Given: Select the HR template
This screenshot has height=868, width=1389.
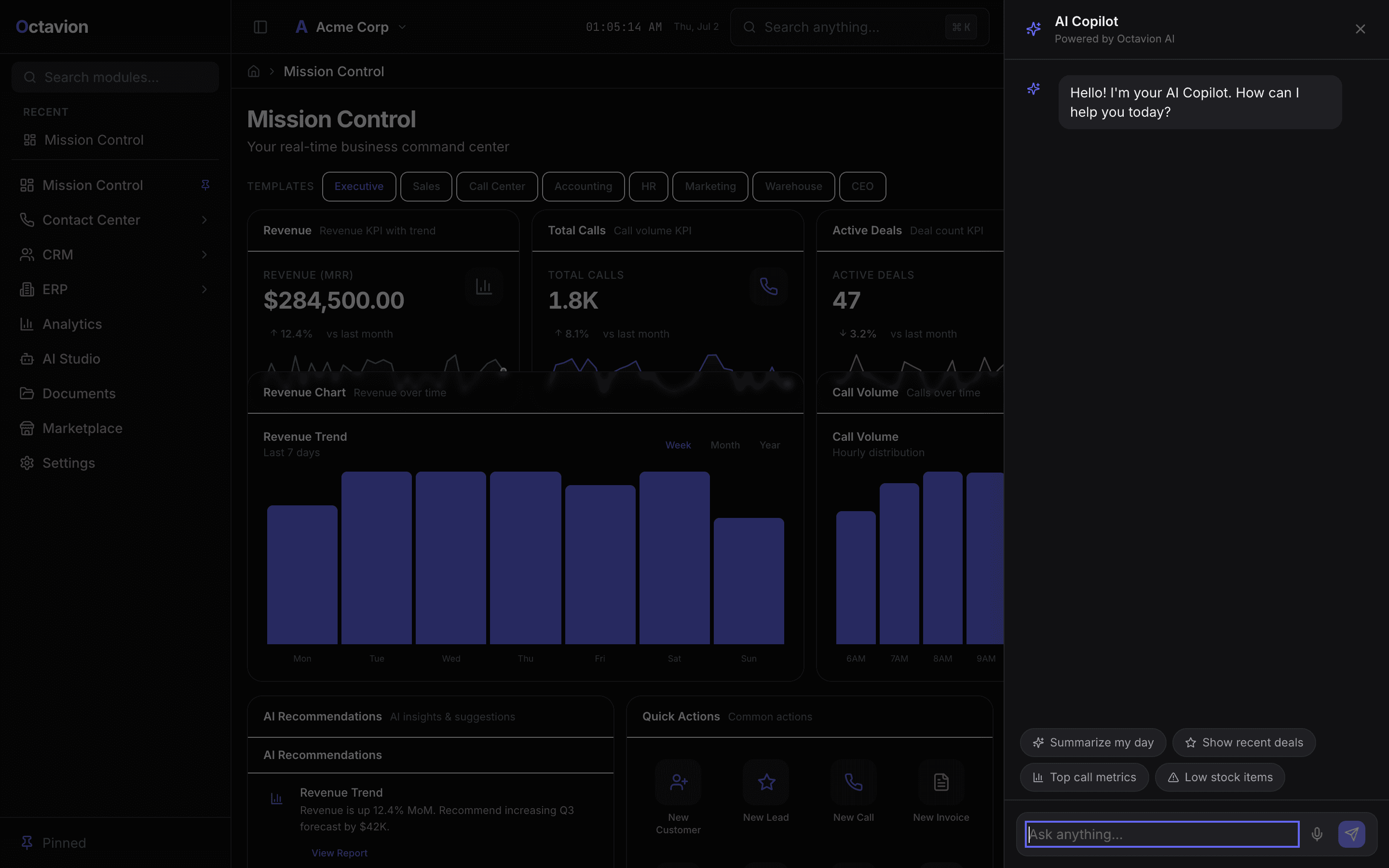Looking at the screenshot, I should click(649, 187).
